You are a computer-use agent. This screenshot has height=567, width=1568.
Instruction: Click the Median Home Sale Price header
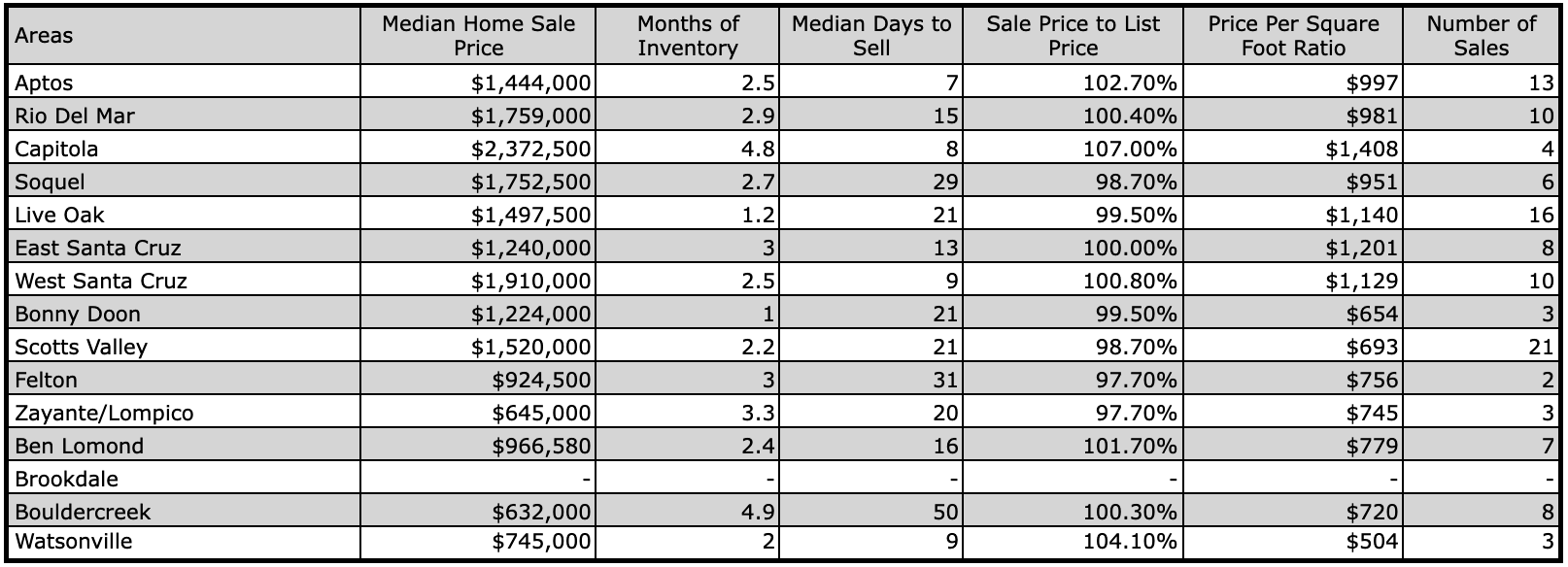(478, 36)
